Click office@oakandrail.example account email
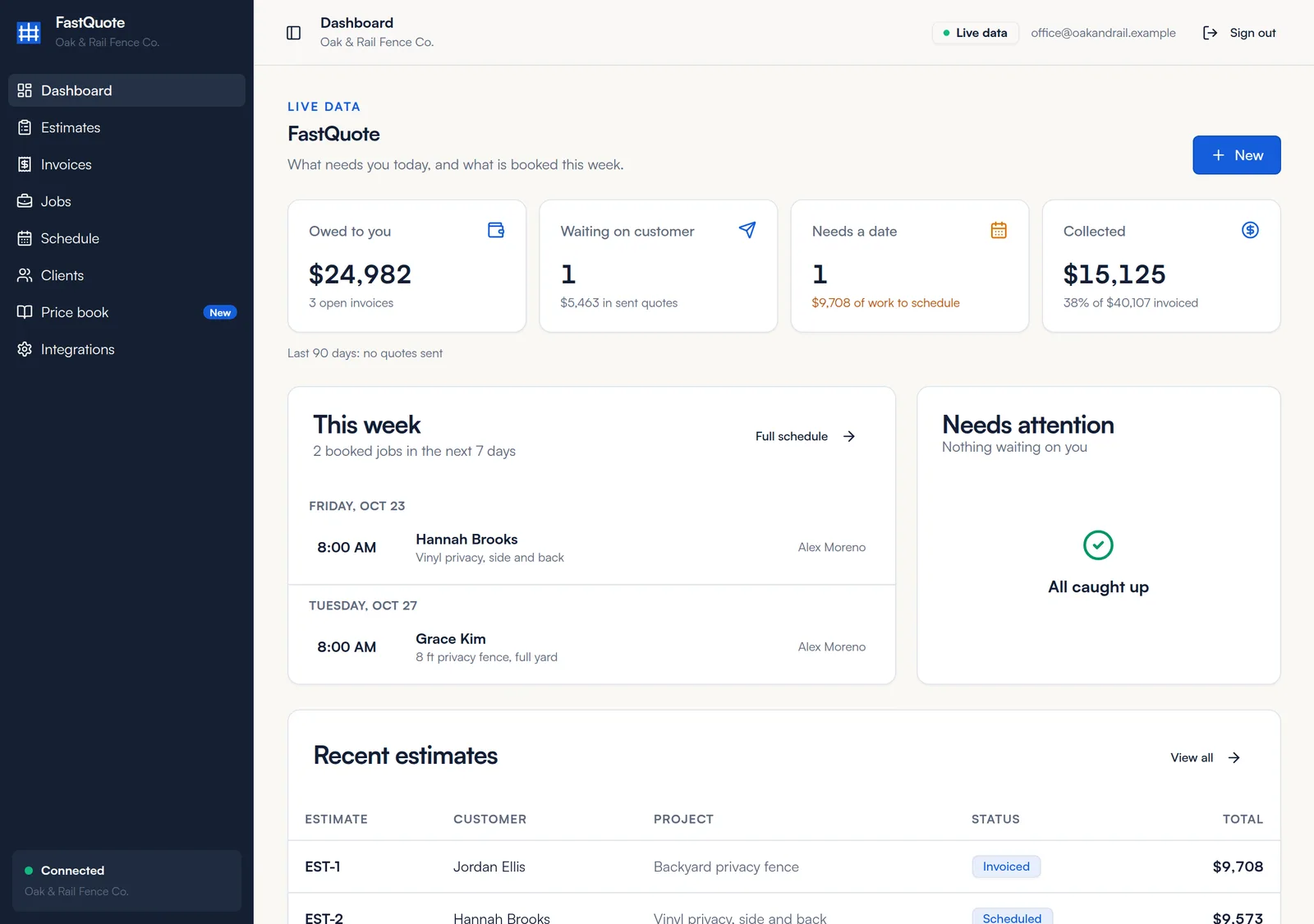The width and height of the screenshot is (1314, 924). click(1103, 33)
